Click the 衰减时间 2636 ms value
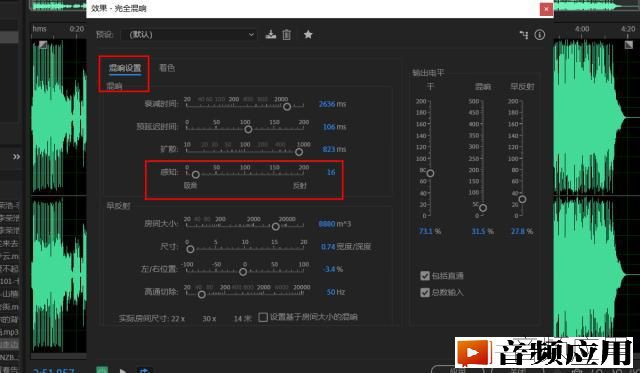 pyautogui.click(x=332, y=104)
